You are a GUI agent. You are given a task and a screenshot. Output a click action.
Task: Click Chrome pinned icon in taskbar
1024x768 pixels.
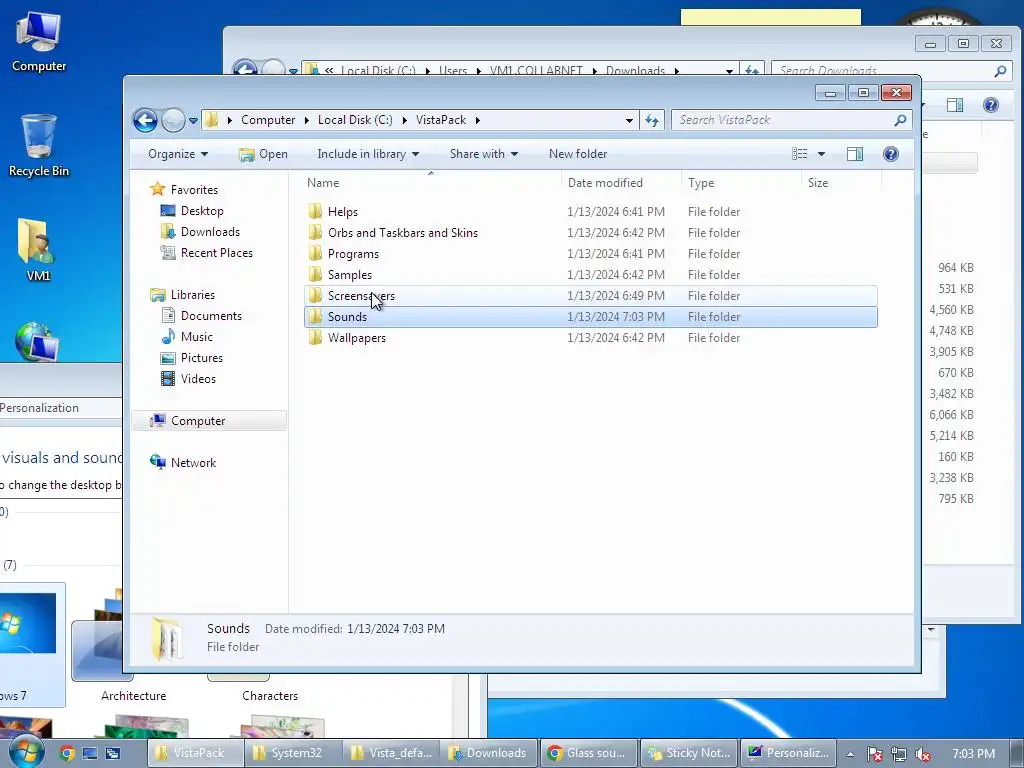(67, 753)
